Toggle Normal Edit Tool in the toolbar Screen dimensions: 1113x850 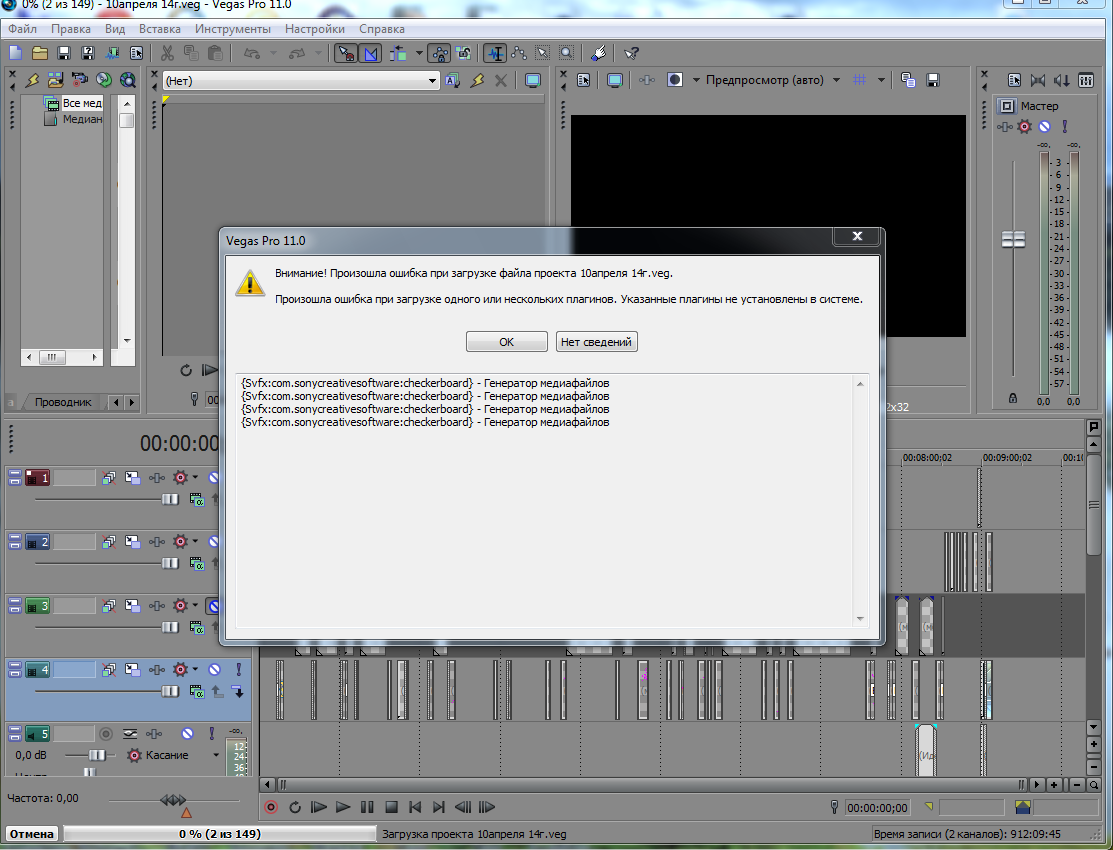[495, 53]
